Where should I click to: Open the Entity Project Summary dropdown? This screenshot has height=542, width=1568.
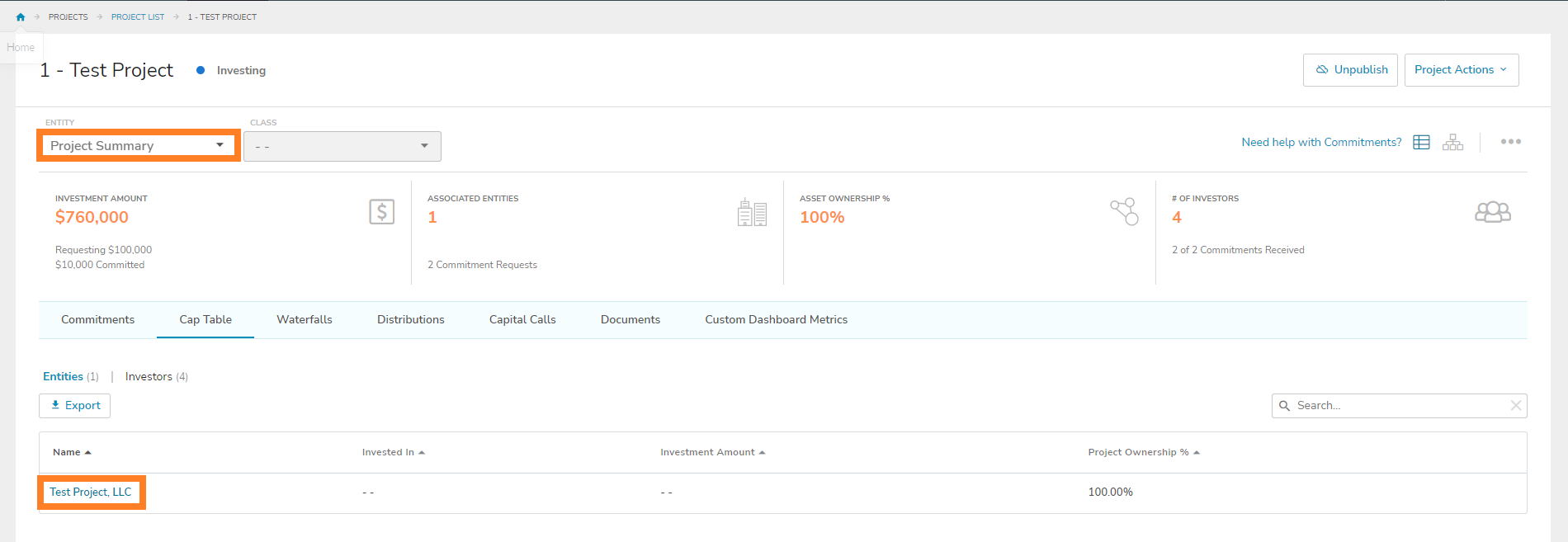point(138,146)
